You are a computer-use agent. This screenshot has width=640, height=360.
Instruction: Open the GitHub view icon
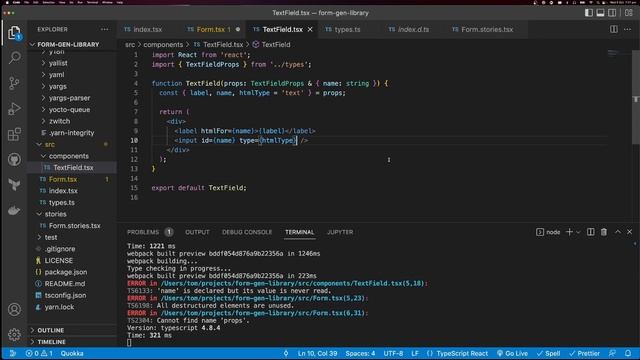[14, 160]
